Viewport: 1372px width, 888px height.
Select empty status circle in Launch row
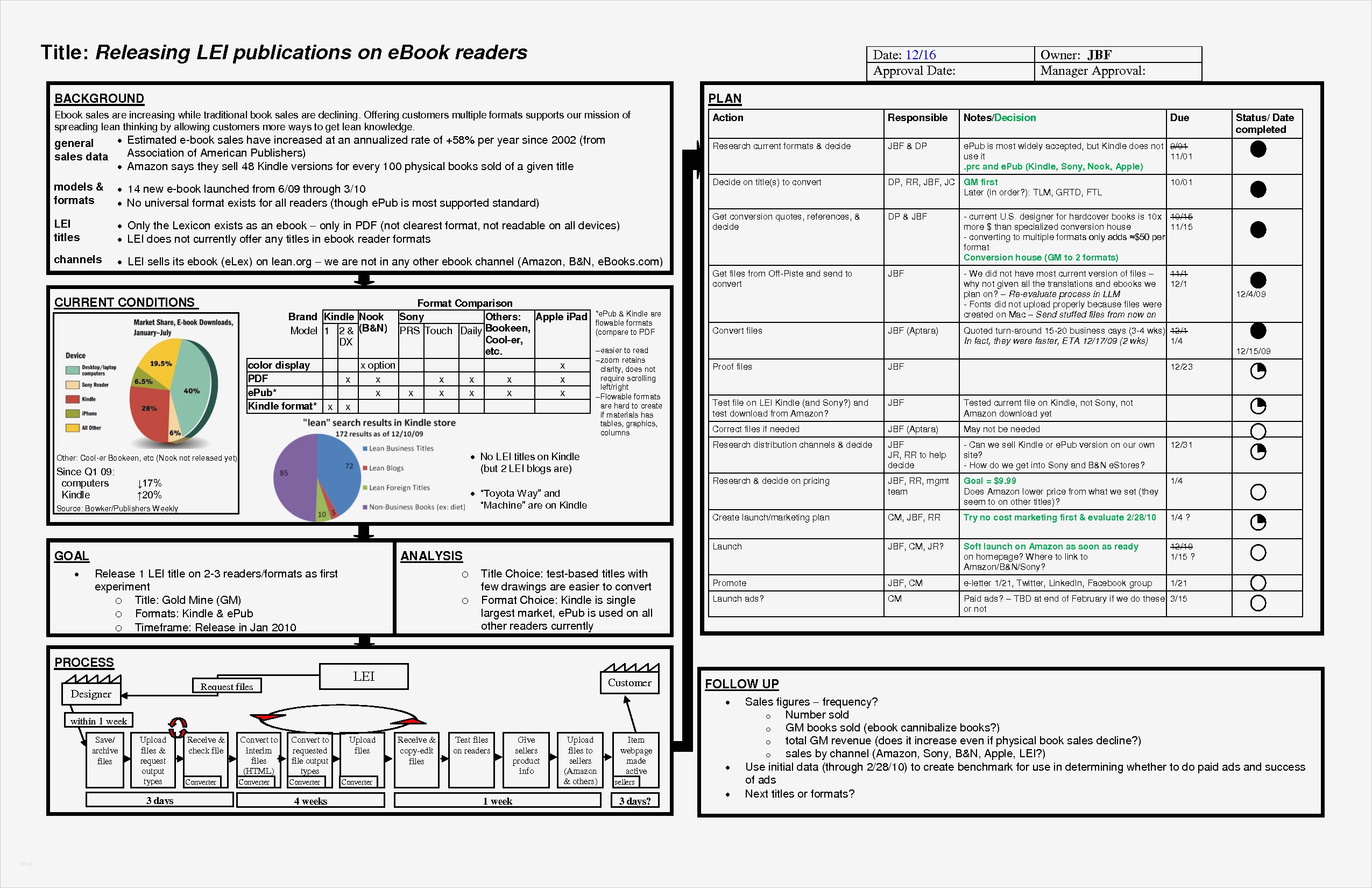1258,553
